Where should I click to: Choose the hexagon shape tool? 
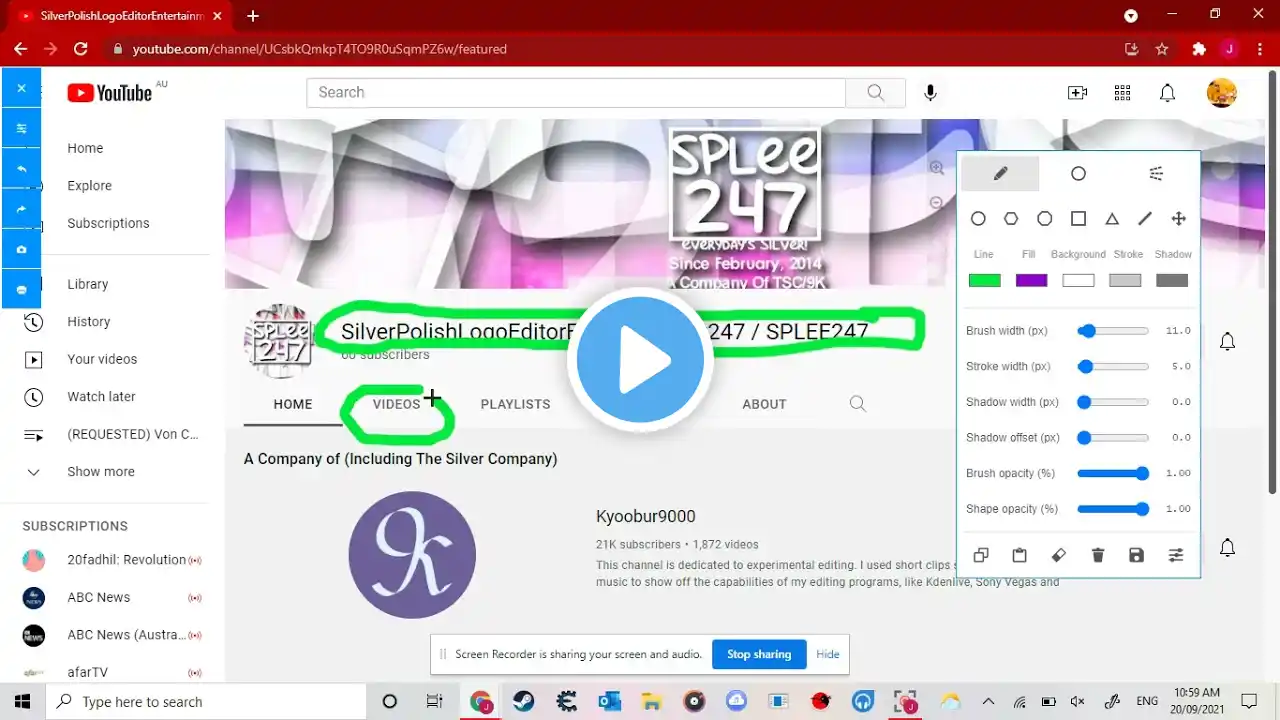1011,218
